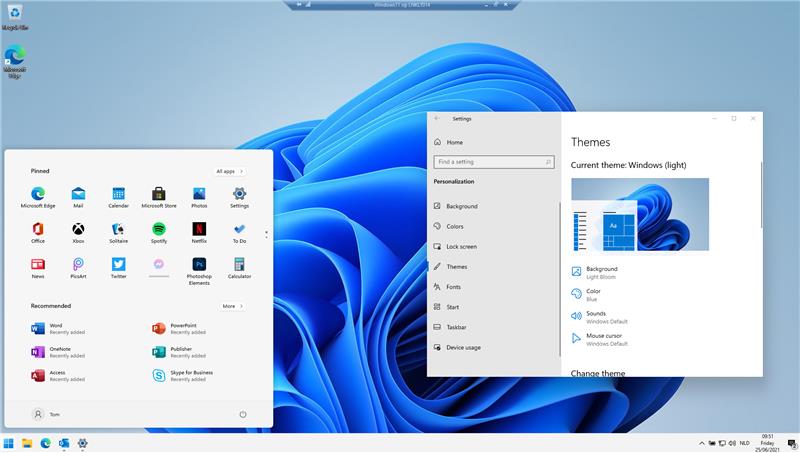Select the Recycle Bin desktop icon

pos(15,16)
